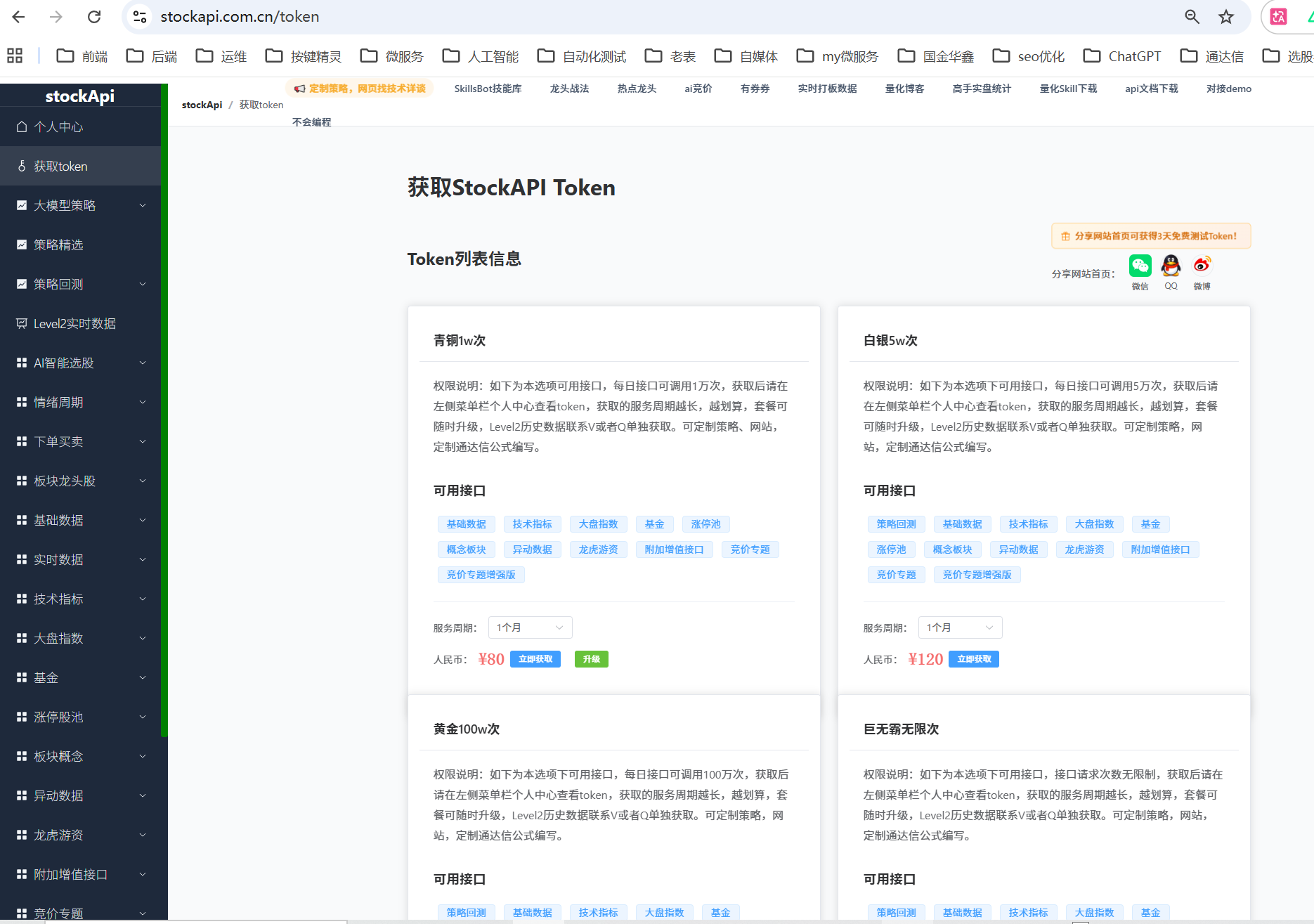The image size is (1314, 924).
Task: Click 立即获取 button for 青铜1w次 plan
Action: point(535,659)
